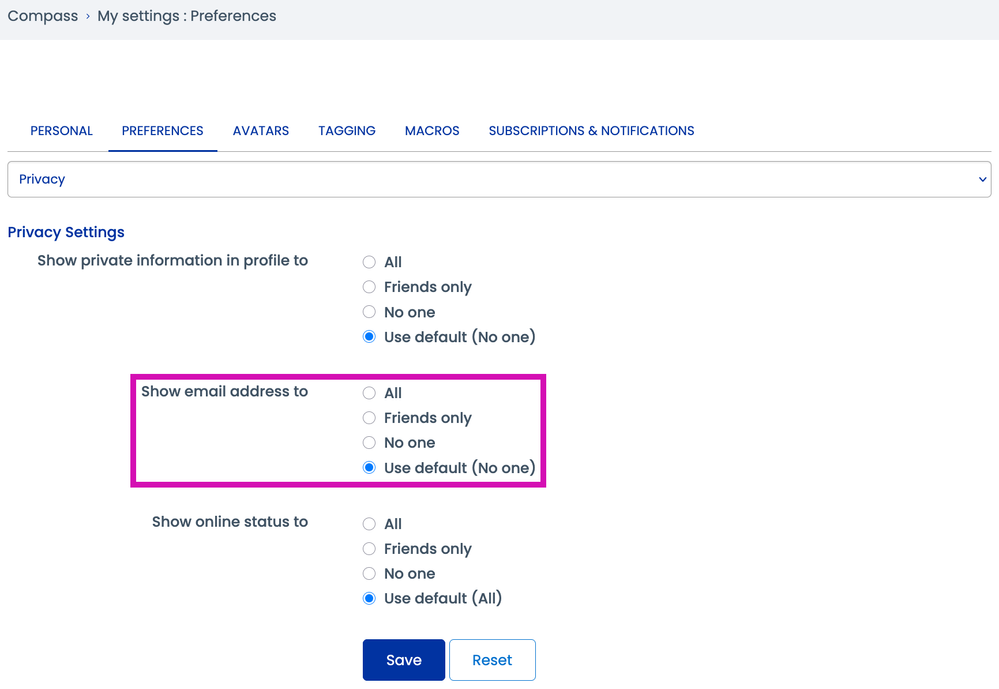Go to the Tagging tab
The image size is (999, 689).
pyautogui.click(x=347, y=131)
